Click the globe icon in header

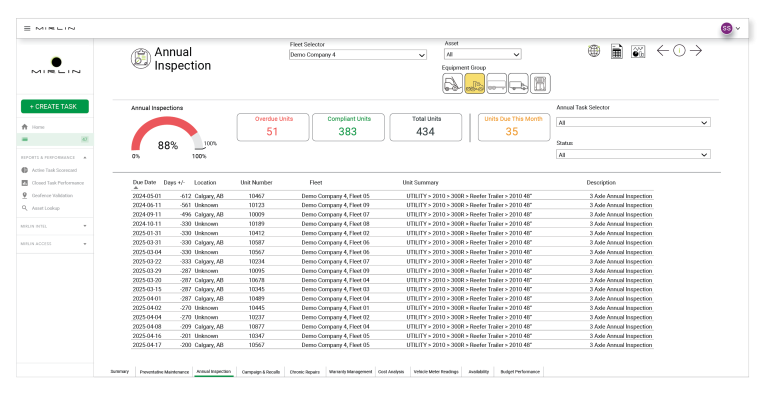pos(594,51)
